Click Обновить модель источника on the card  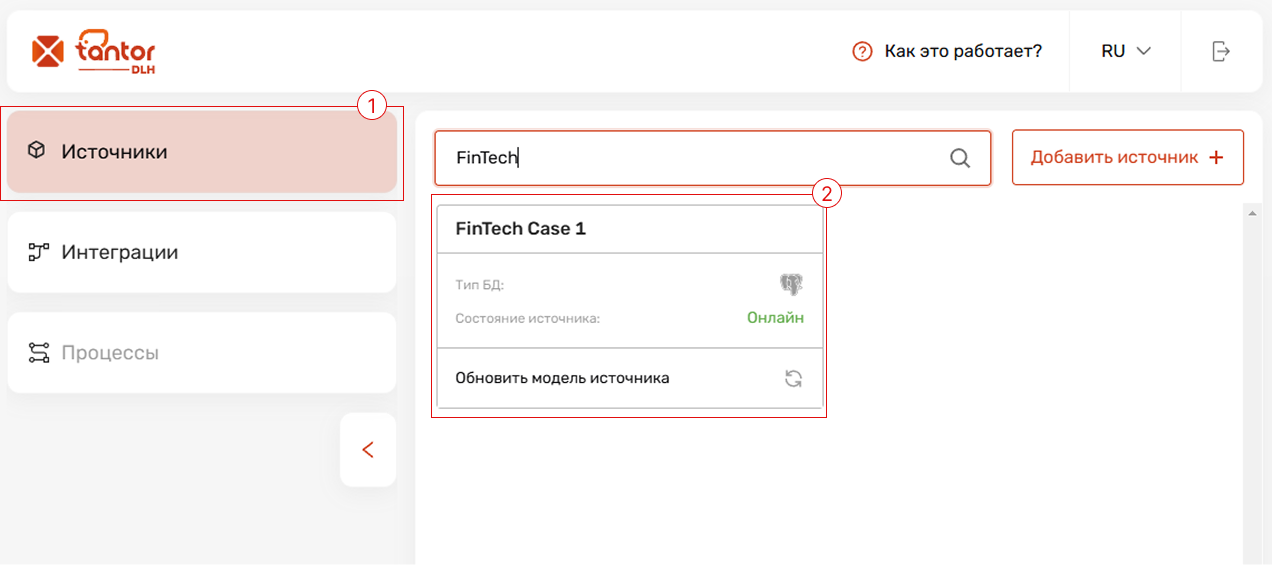click(562, 378)
